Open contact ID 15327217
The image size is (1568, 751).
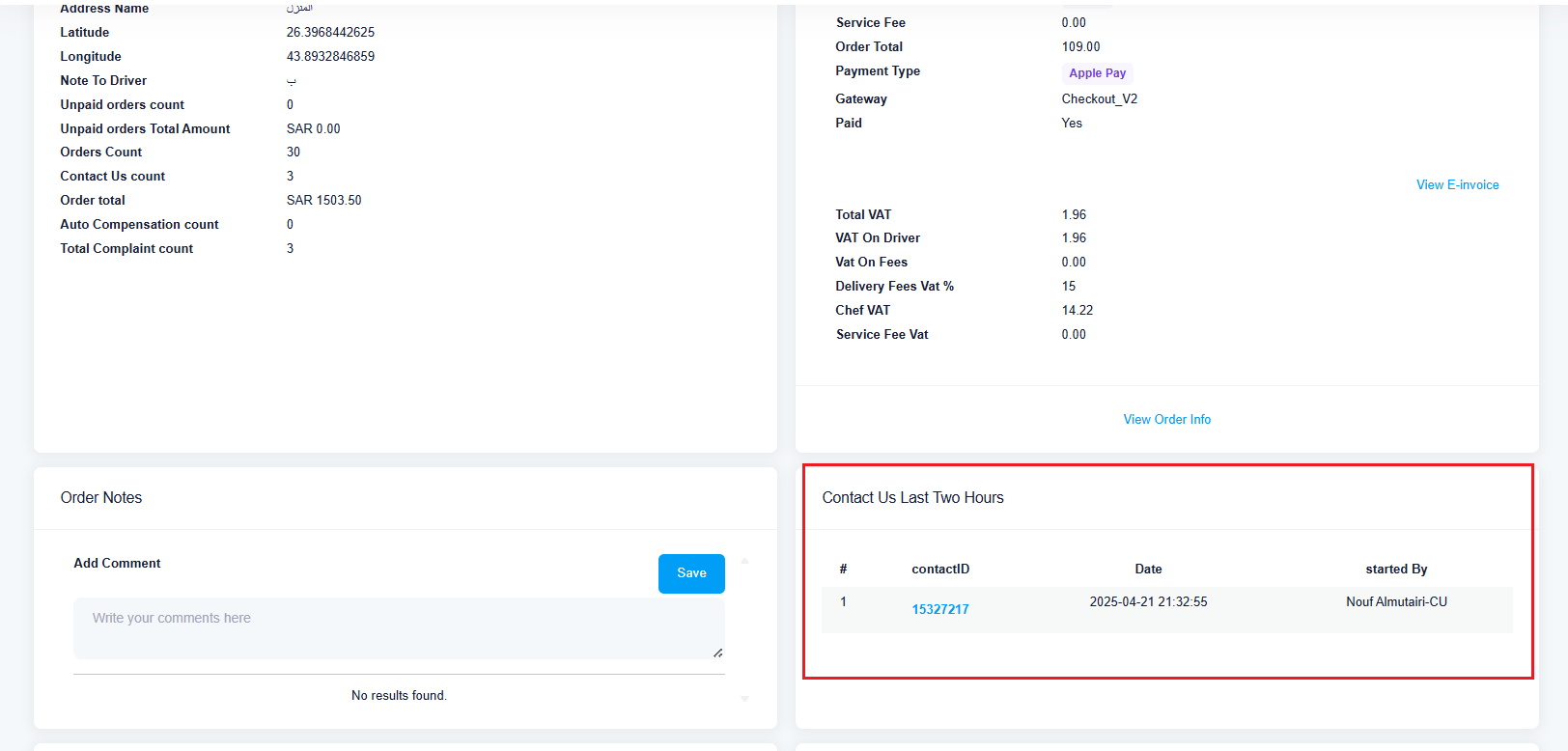pos(940,609)
